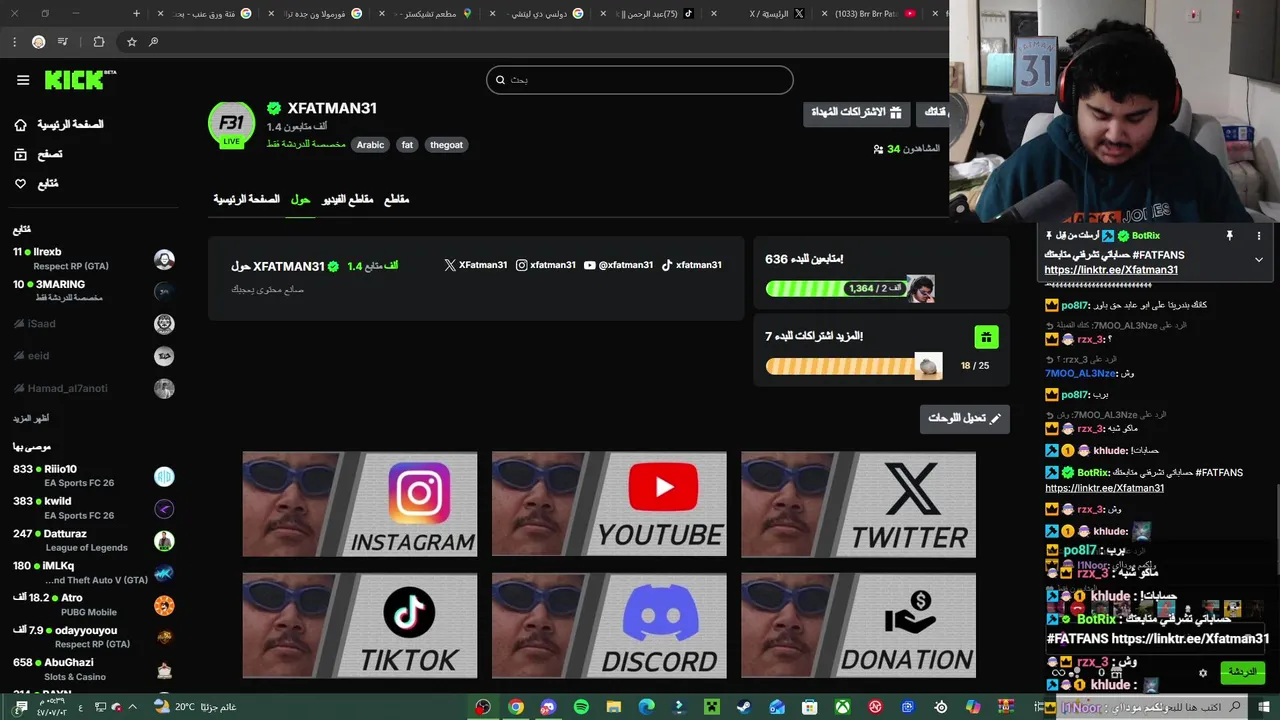
Task: Click the edit panels button with pencil
Action: point(965,418)
